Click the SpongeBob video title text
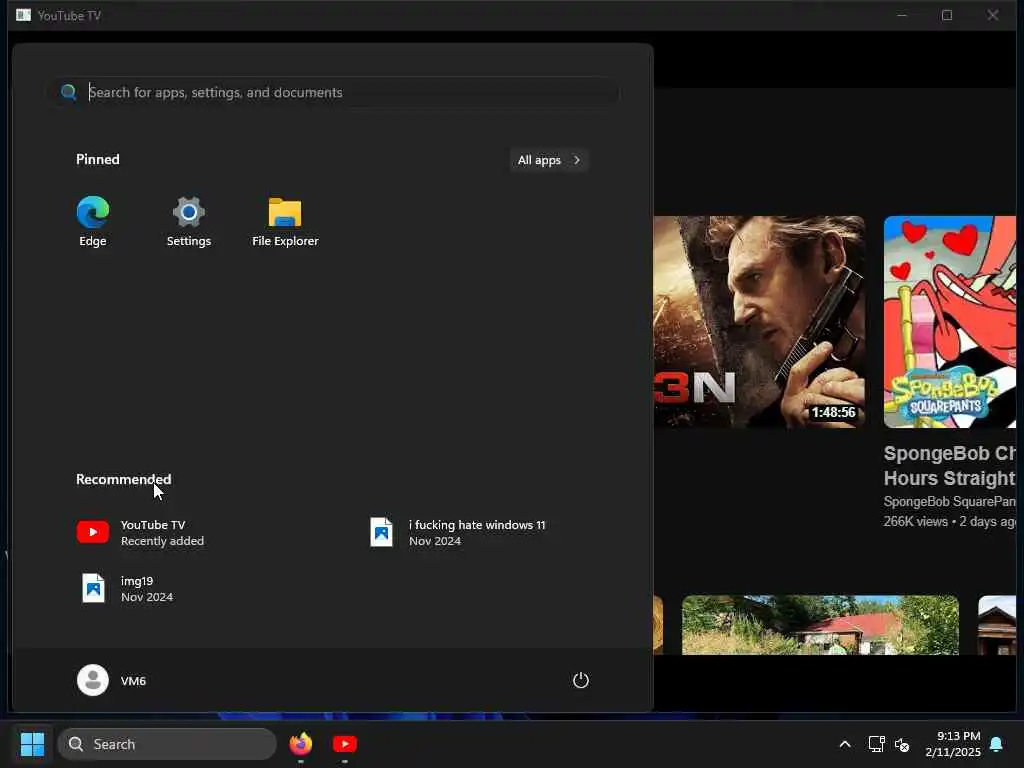Image resolution: width=1024 pixels, height=768 pixels. coord(950,466)
